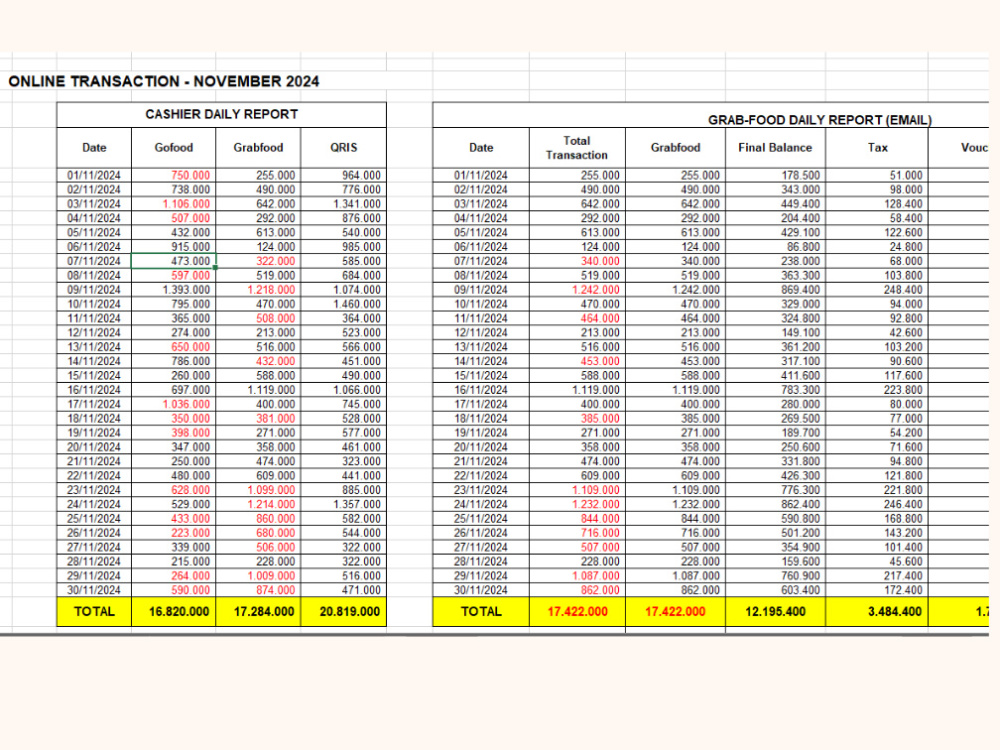Click the CASHIER DAILY REPORT header cell
1000x750 pixels.
[x=221, y=114]
